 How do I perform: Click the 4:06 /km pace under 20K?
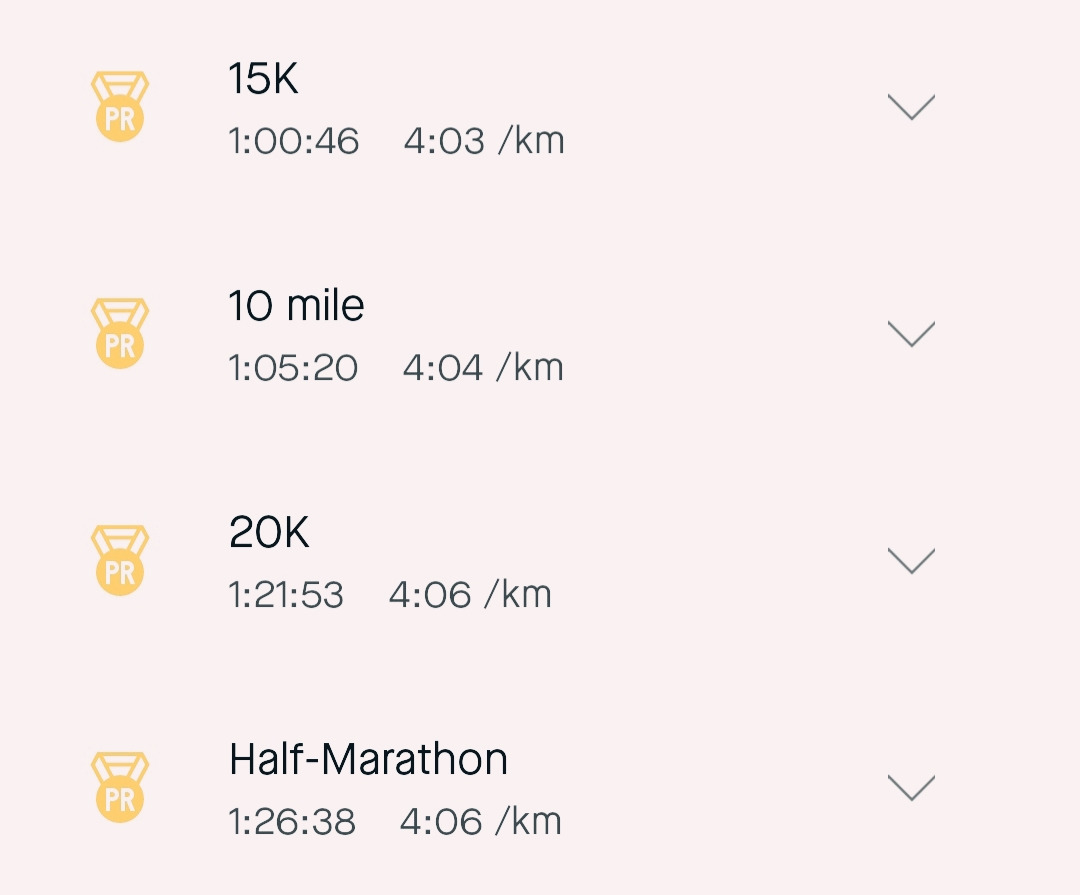click(470, 595)
